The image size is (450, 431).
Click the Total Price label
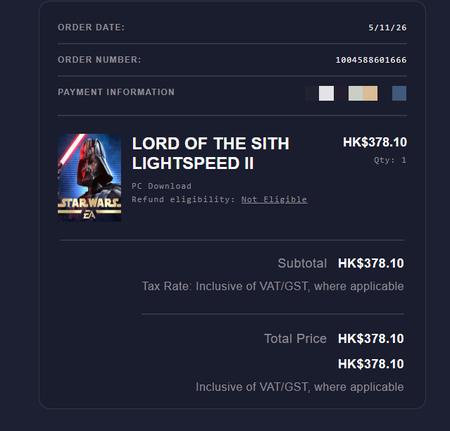coord(295,339)
